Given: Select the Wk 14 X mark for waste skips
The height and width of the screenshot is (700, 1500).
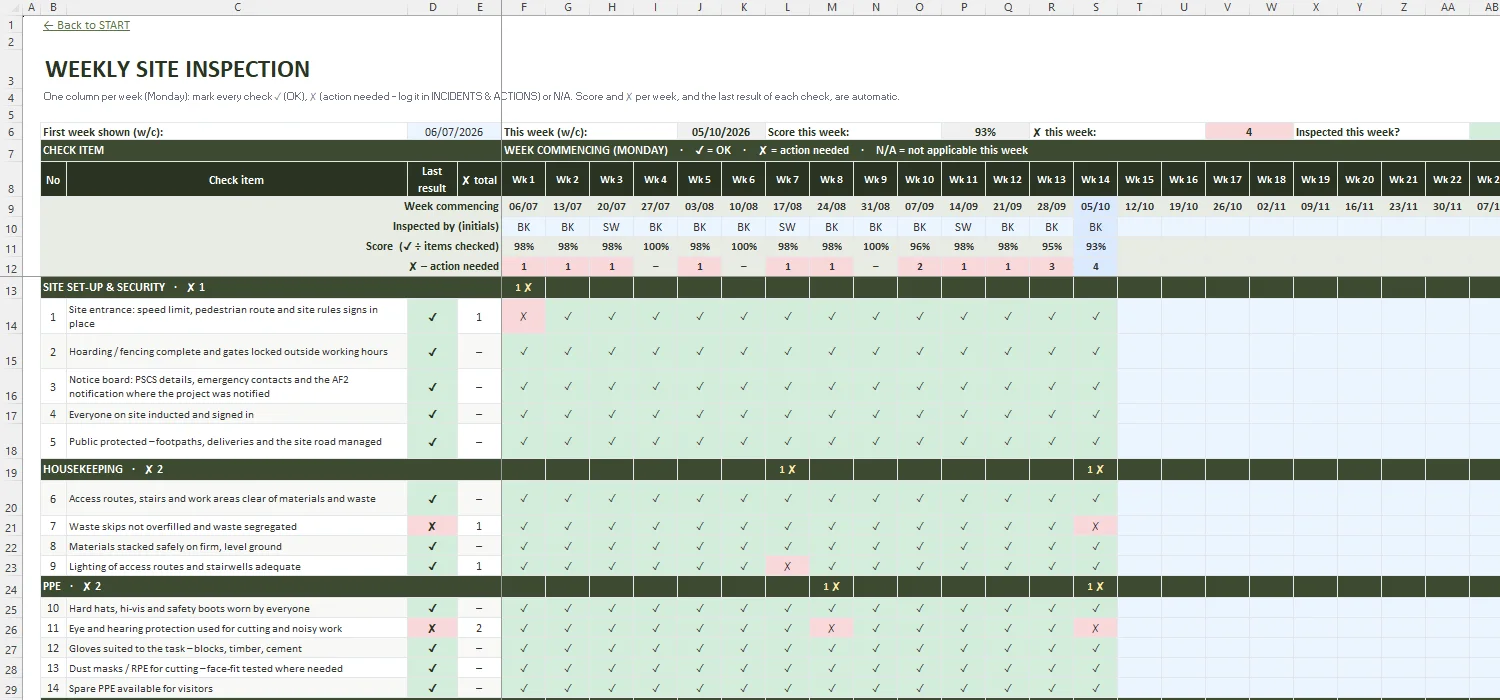Looking at the screenshot, I should tap(1096, 526).
